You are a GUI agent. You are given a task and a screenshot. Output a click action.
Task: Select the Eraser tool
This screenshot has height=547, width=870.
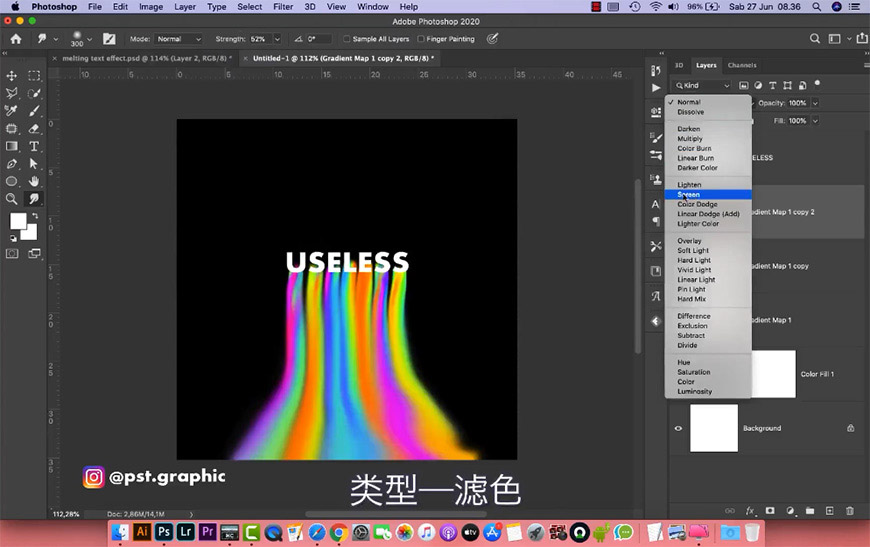(34, 129)
